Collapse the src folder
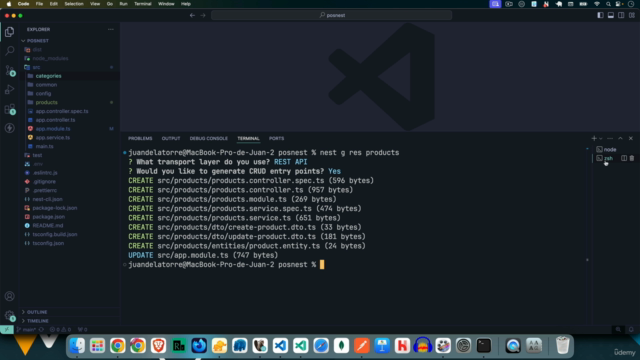 tap(36, 67)
